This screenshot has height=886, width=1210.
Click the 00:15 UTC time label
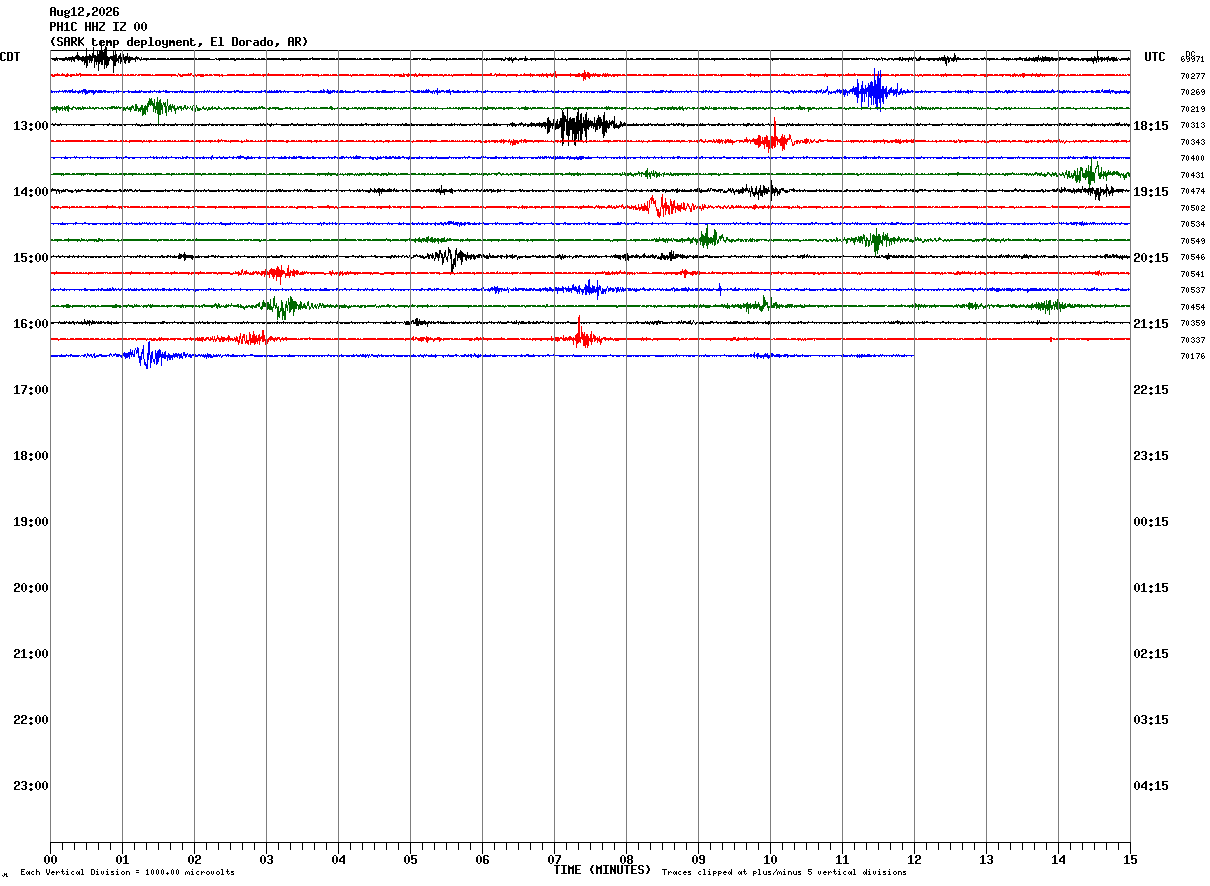tap(1151, 522)
